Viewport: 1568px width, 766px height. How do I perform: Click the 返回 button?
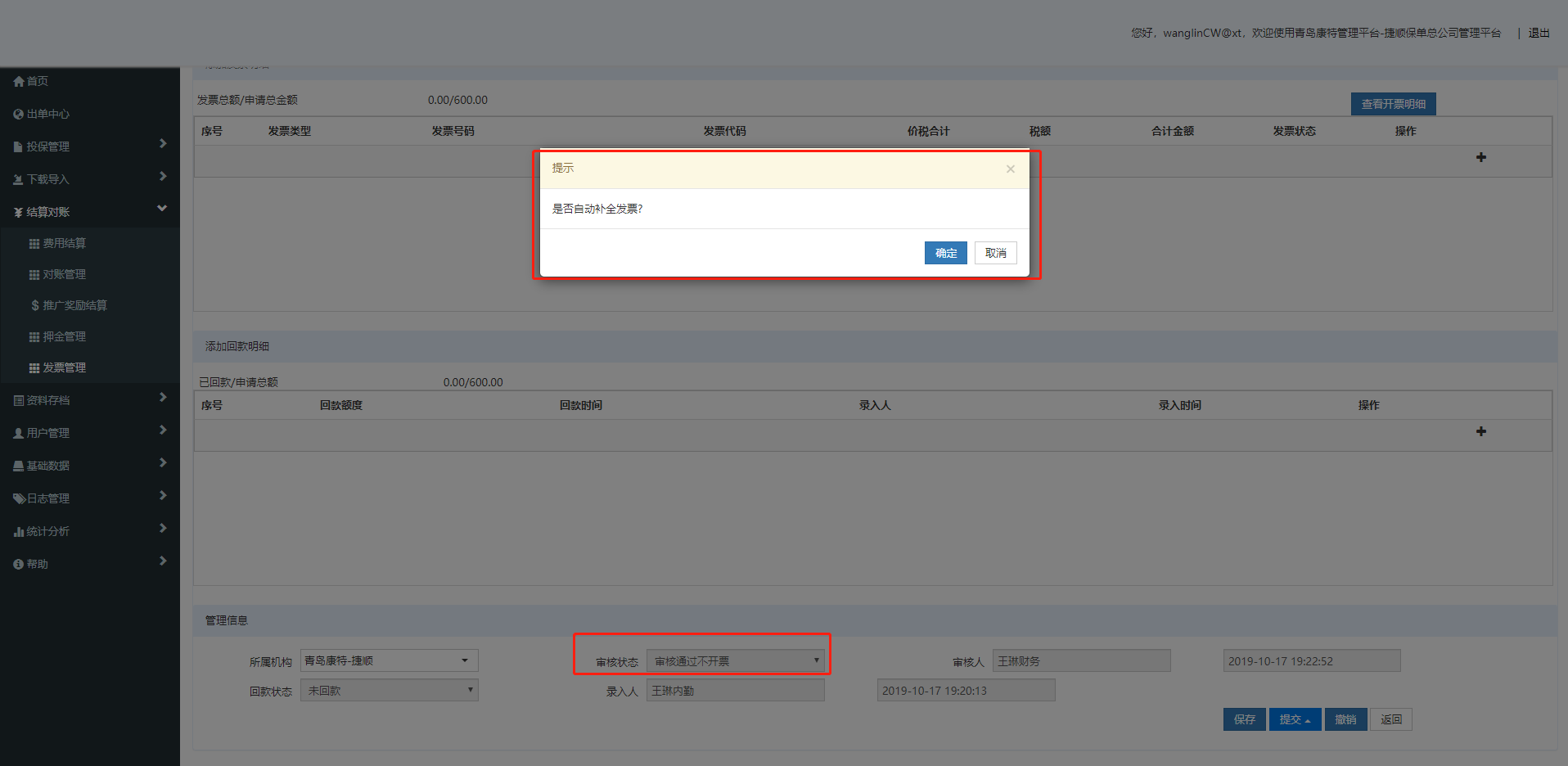[1391, 719]
